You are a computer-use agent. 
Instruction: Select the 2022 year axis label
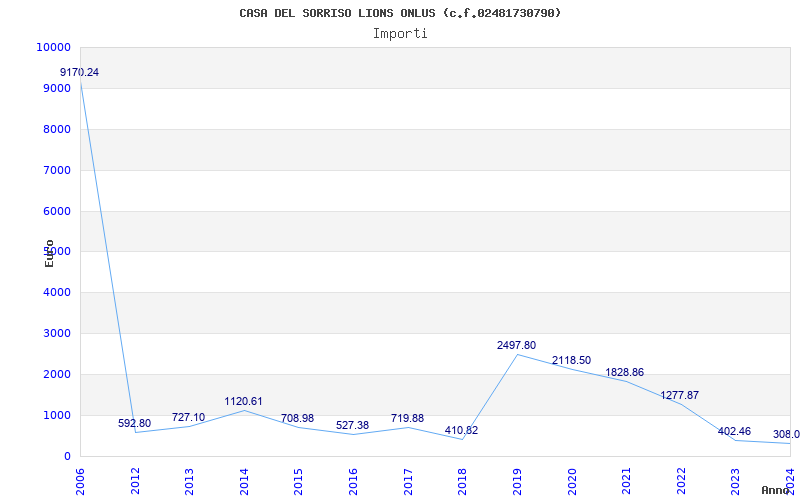pos(681,481)
